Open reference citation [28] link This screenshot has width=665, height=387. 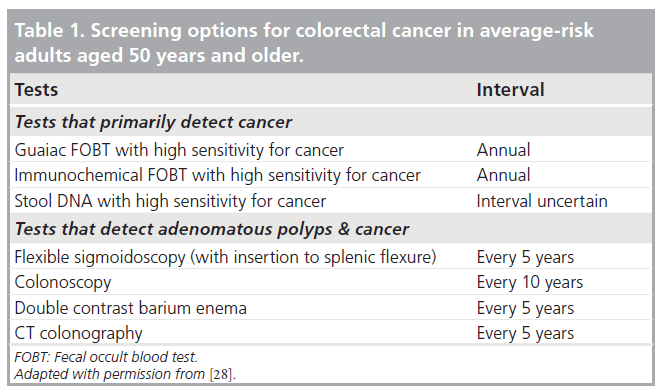221,374
